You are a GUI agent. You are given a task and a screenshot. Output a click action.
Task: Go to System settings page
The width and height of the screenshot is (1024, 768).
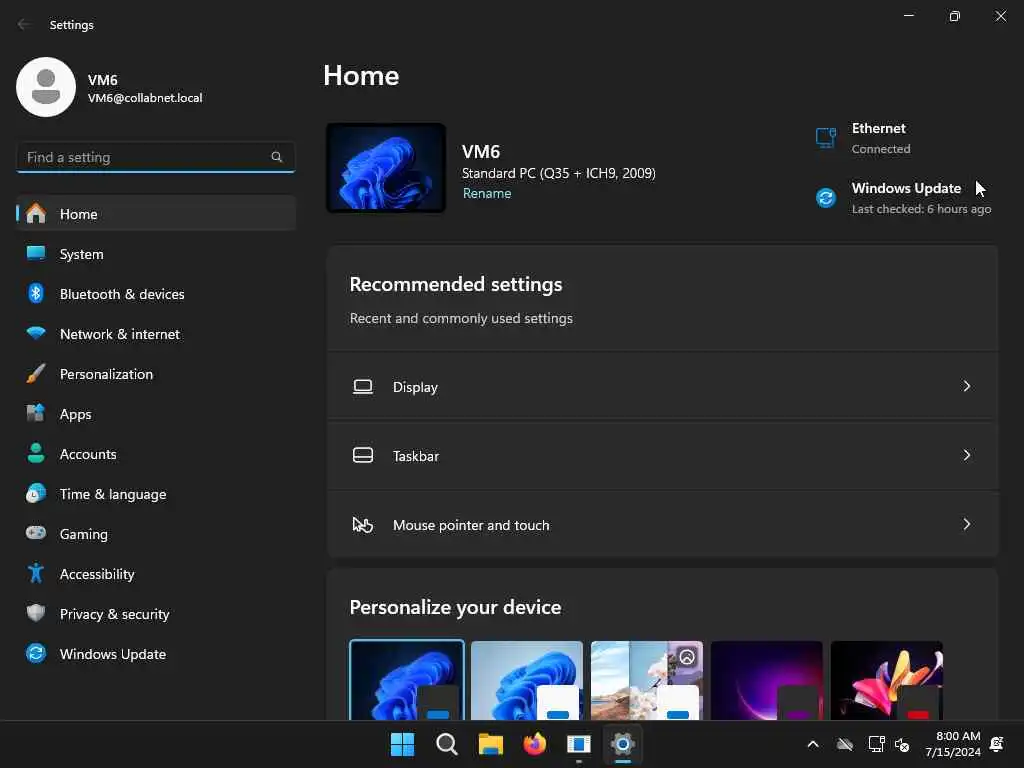[x=156, y=253]
